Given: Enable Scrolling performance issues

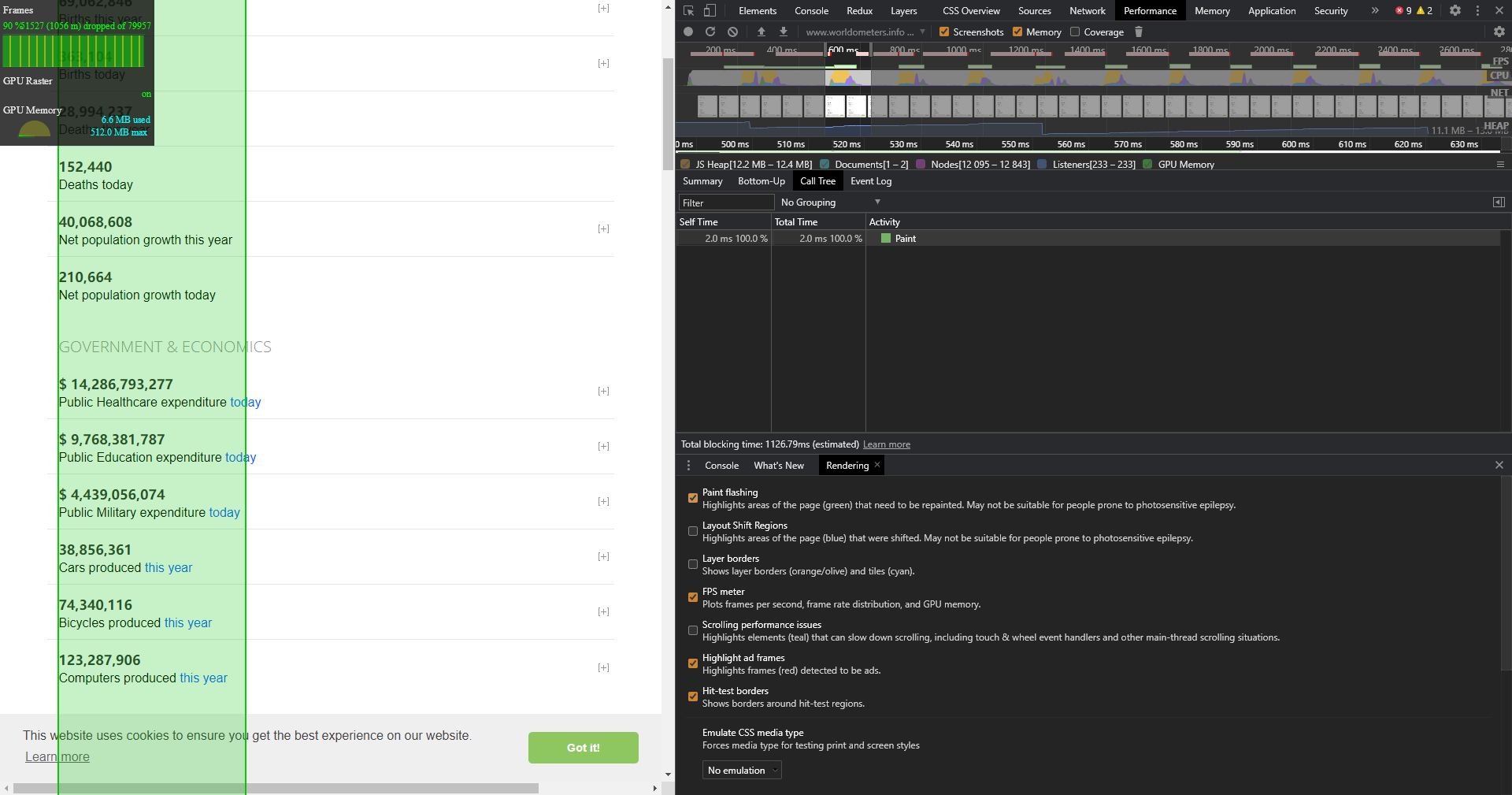Looking at the screenshot, I should [693, 630].
